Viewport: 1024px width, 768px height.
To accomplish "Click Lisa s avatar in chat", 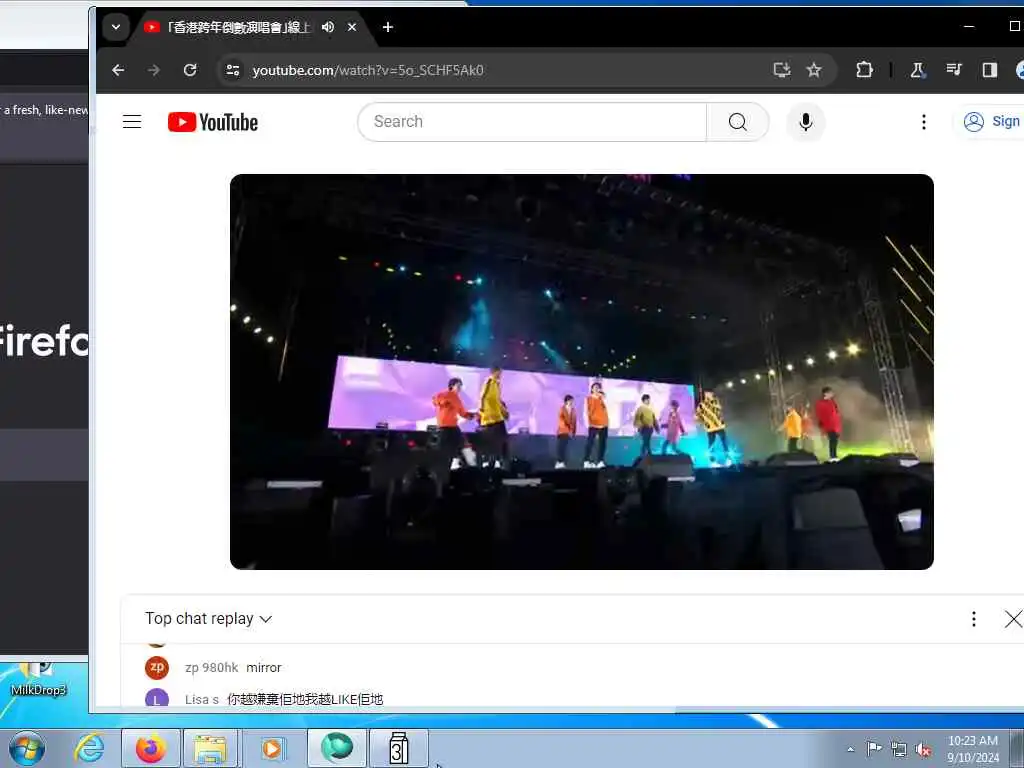I will pos(157,699).
